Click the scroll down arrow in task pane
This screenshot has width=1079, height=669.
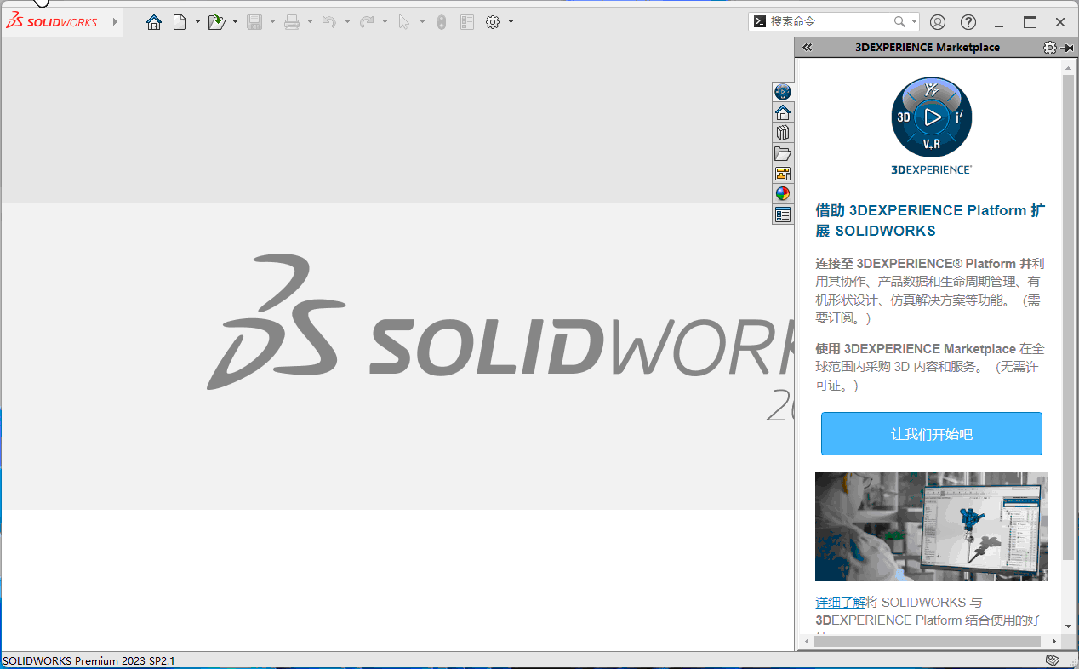[x=1068, y=626]
